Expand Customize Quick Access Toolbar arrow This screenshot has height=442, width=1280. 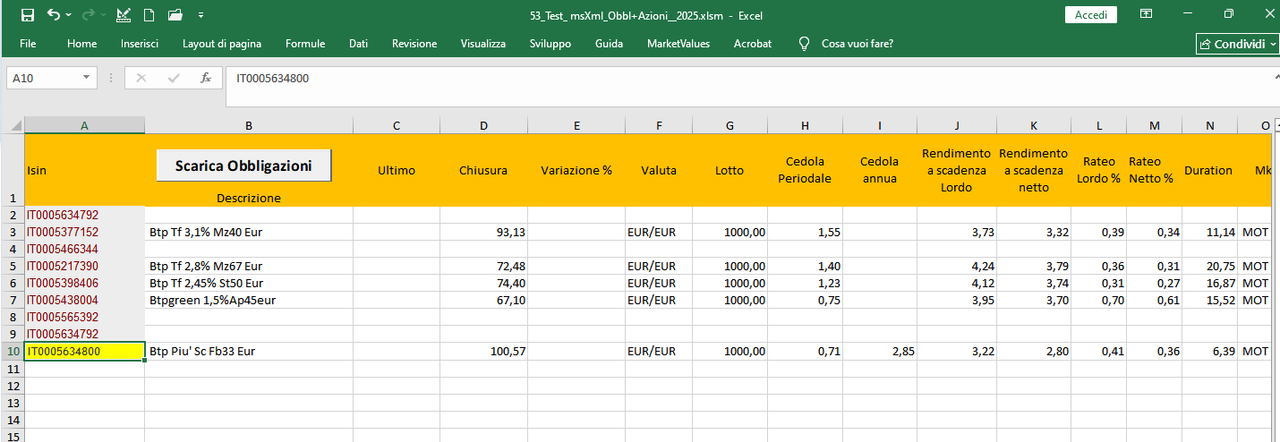click(201, 15)
